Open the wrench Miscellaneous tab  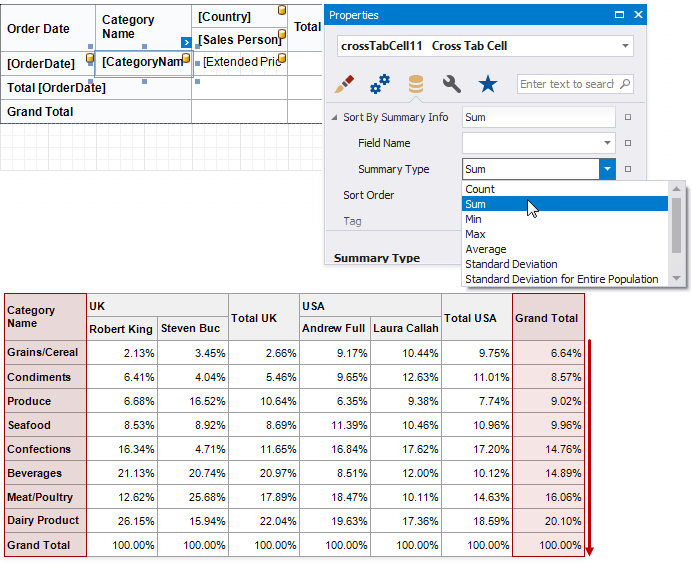[451, 85]
